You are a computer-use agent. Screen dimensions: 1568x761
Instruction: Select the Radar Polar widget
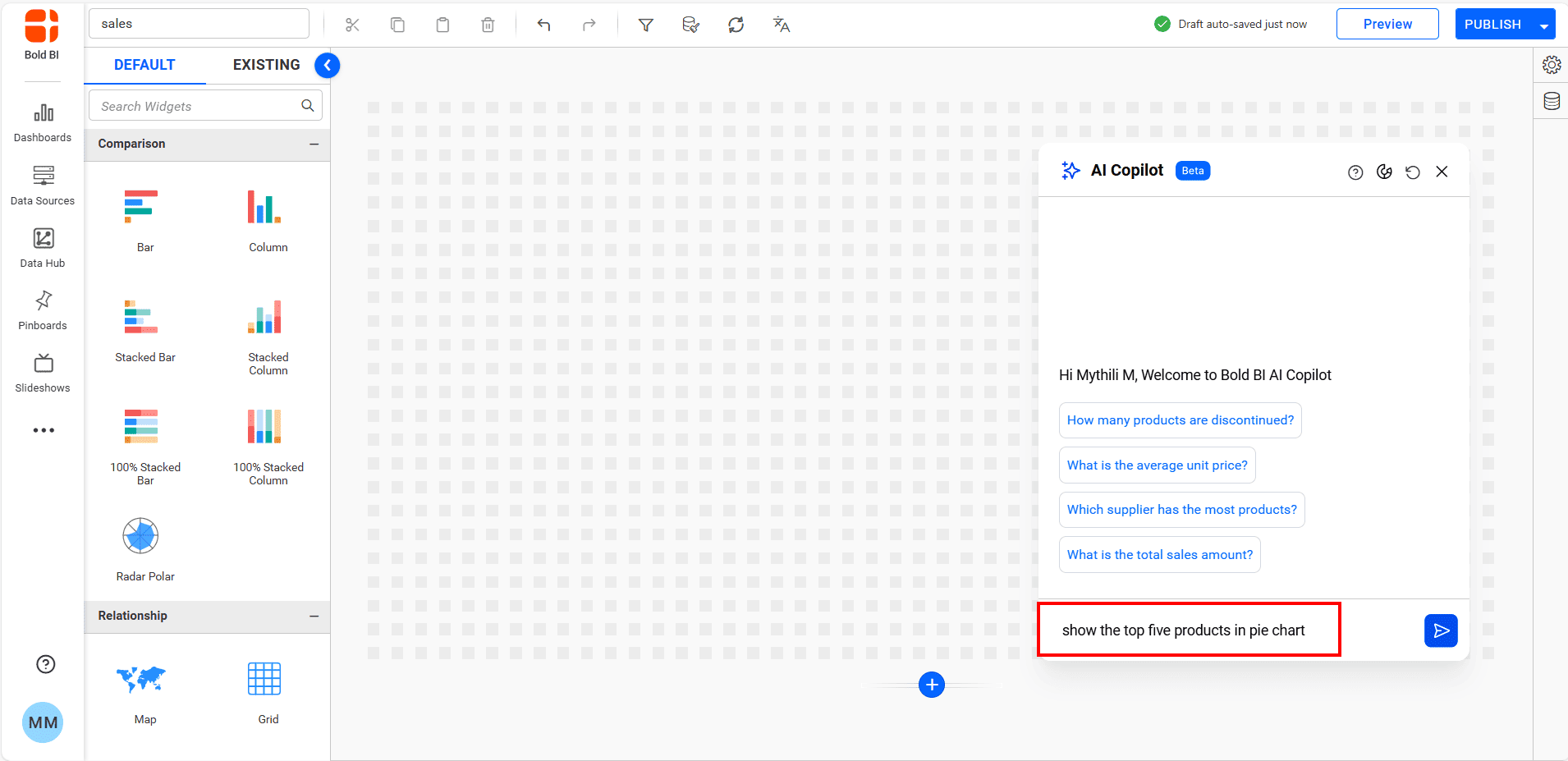(140, 534)
